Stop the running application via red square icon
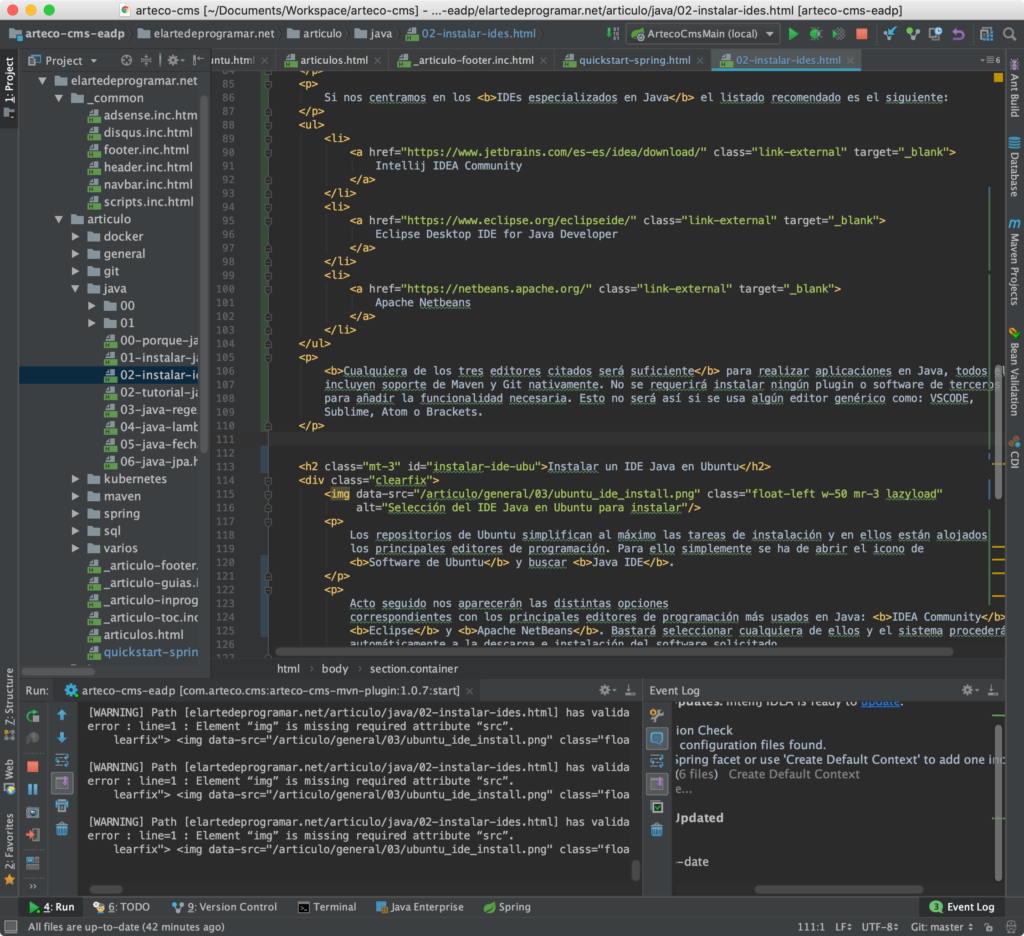 (x=860, y=33)
